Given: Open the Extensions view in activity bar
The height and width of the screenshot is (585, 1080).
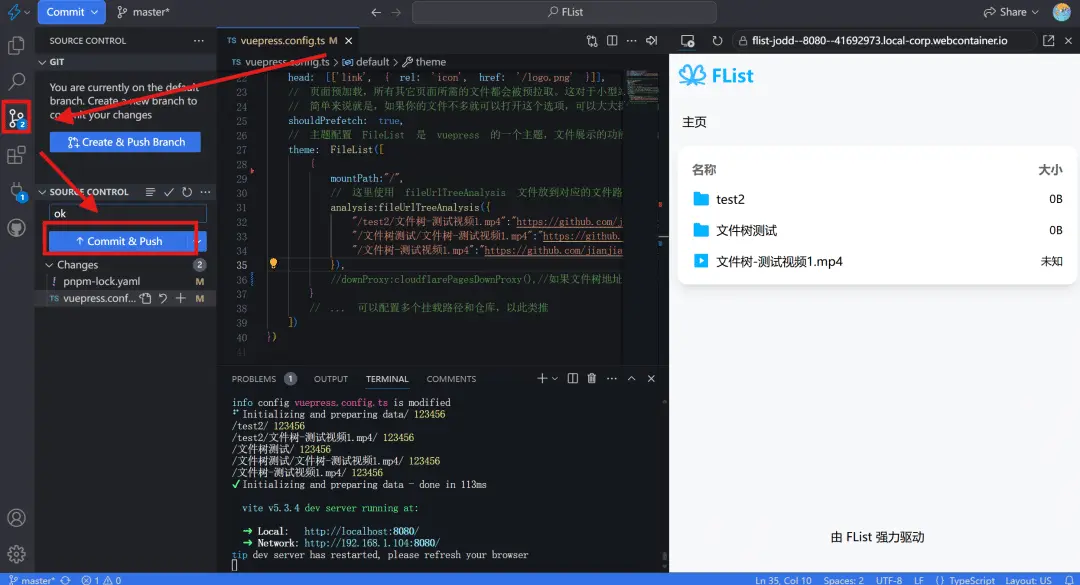Looking at the screenshot, I should [x=16, y=155].
